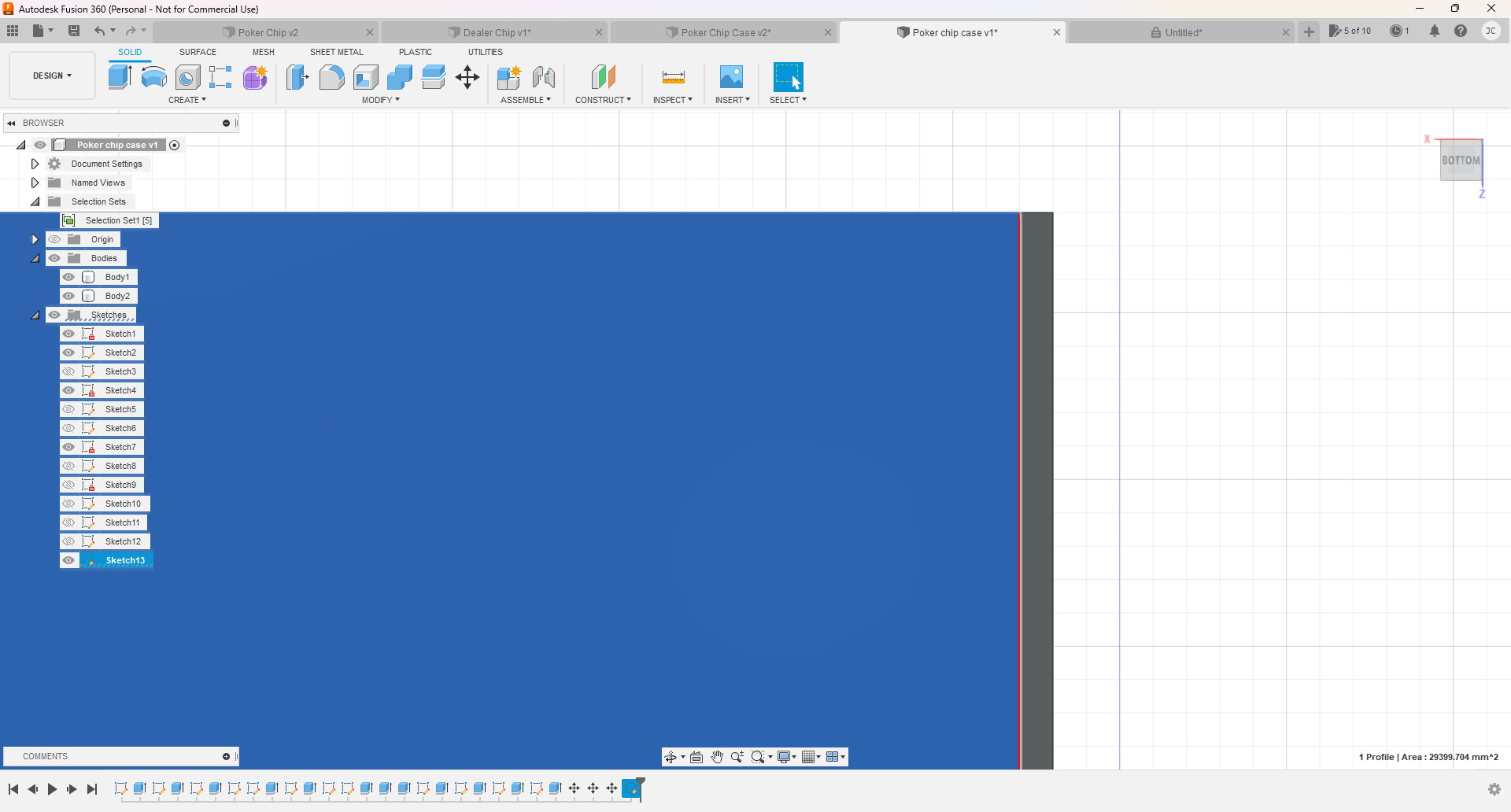Open timeline settings gear
The height and width of the screenshot is (812, 1511).
[1494, 789]
